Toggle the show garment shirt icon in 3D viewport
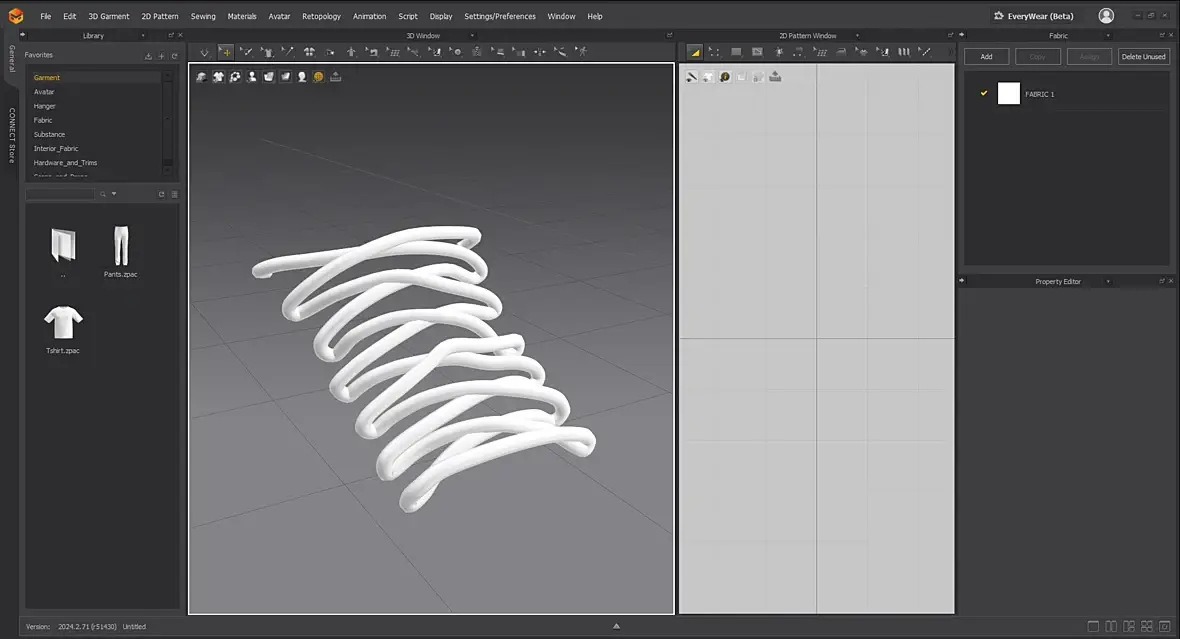The width and height of the screenshot is (1180, 639). point(218,77)
